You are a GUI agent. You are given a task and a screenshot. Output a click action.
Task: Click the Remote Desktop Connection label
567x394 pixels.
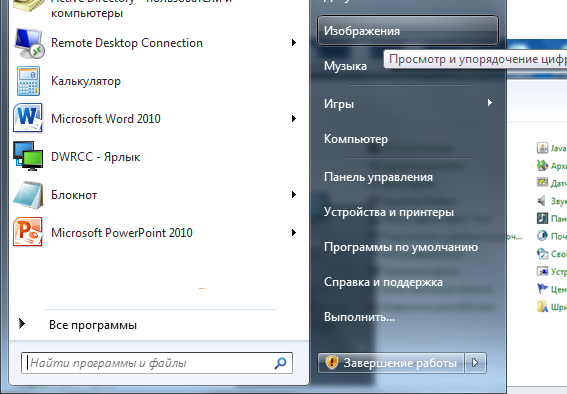[x=127, y=43]
